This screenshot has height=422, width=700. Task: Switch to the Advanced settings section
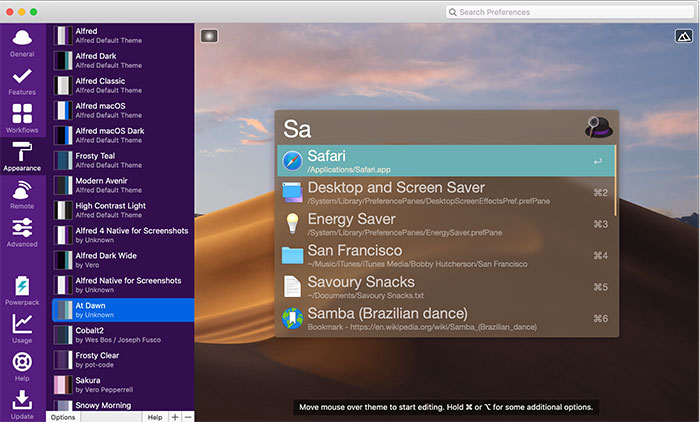22,232
